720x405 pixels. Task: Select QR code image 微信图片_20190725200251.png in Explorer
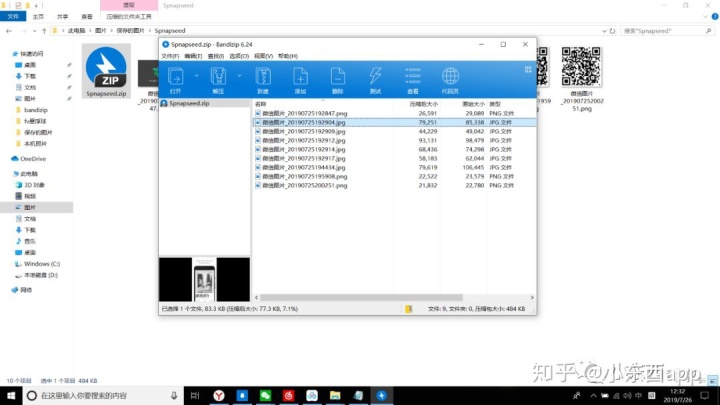coord(581,79)
